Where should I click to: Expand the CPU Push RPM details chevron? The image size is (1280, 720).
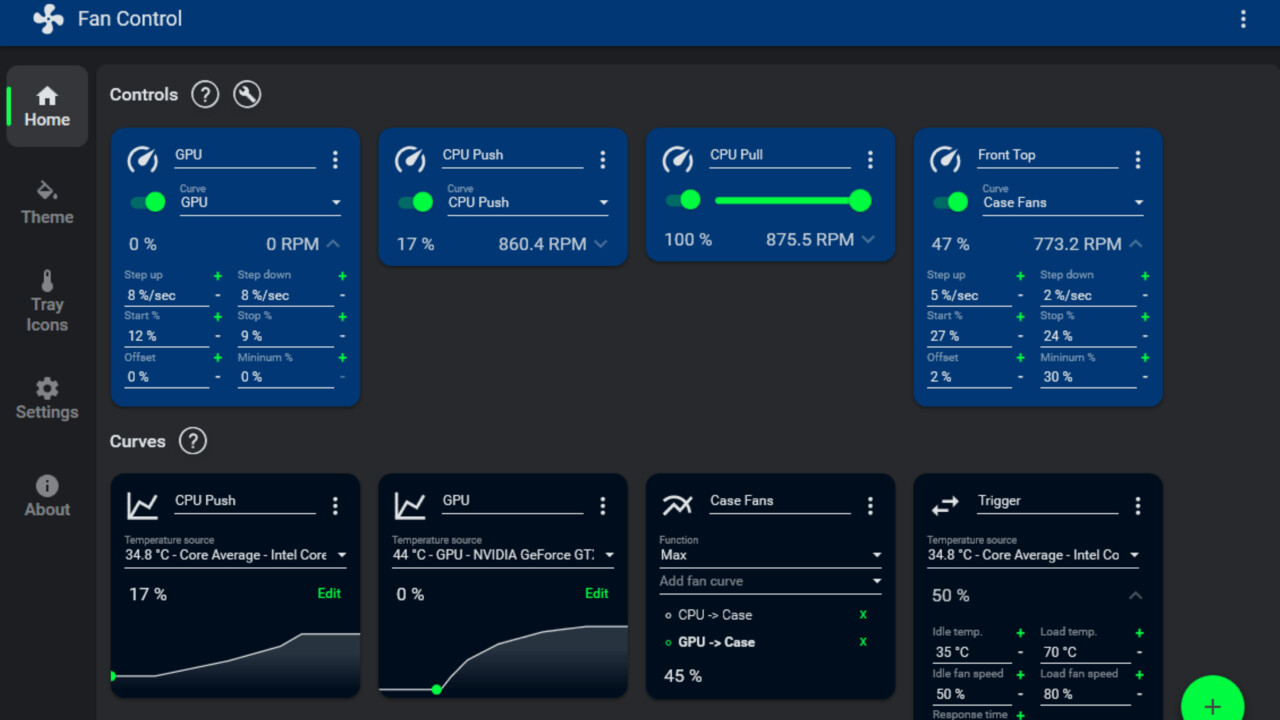(x=599, y=243)
